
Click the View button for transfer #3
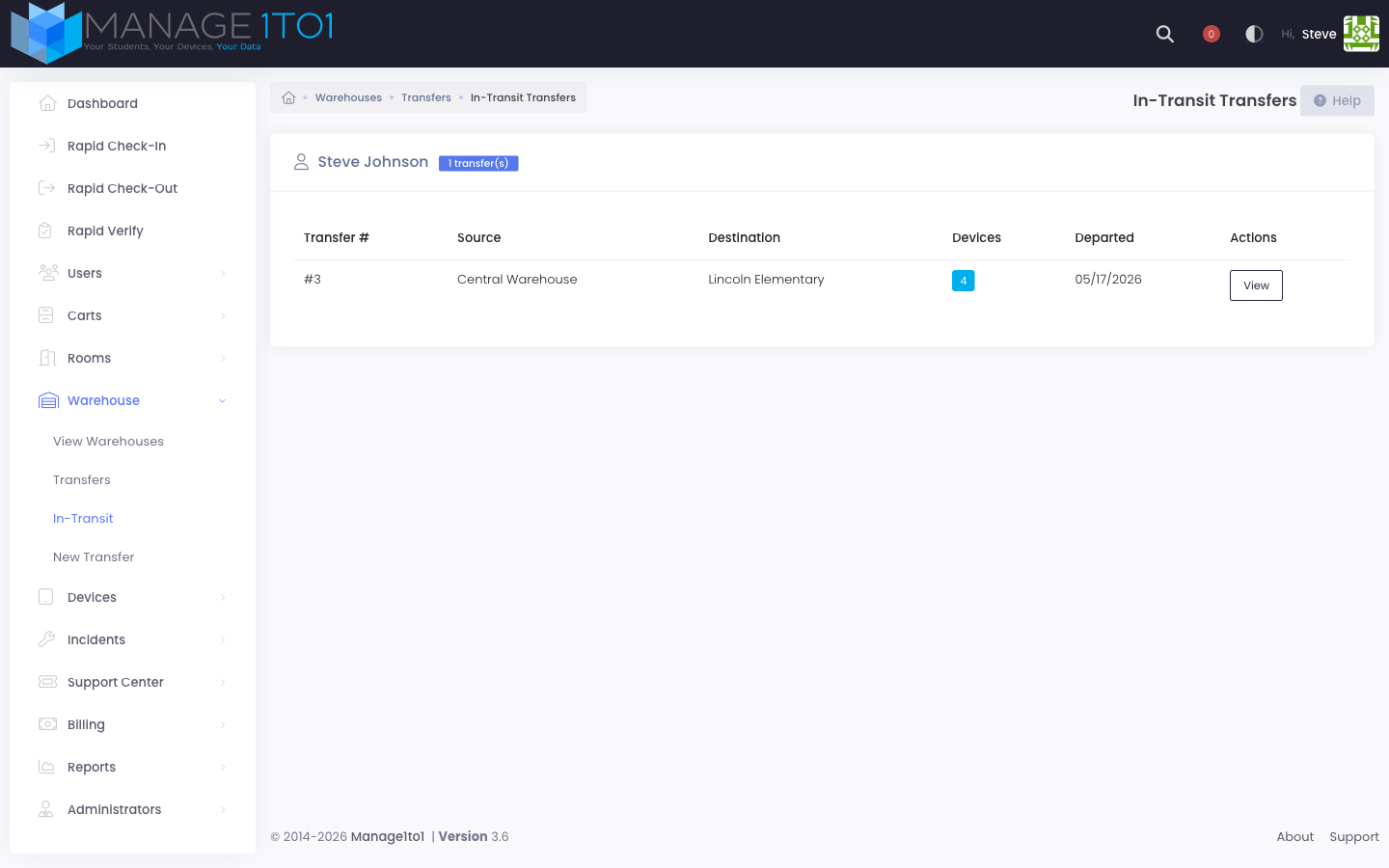1256,285
